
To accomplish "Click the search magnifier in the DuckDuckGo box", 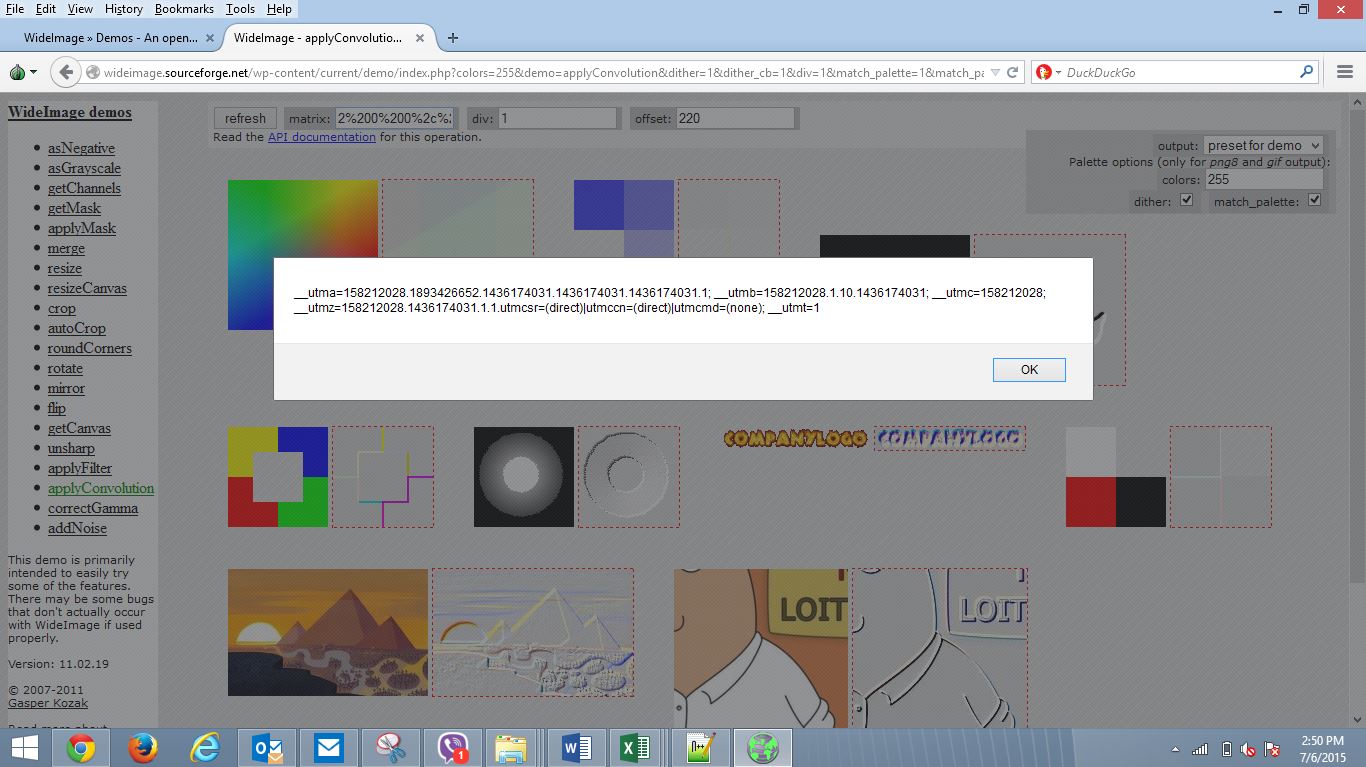I will click(1306, 72).
